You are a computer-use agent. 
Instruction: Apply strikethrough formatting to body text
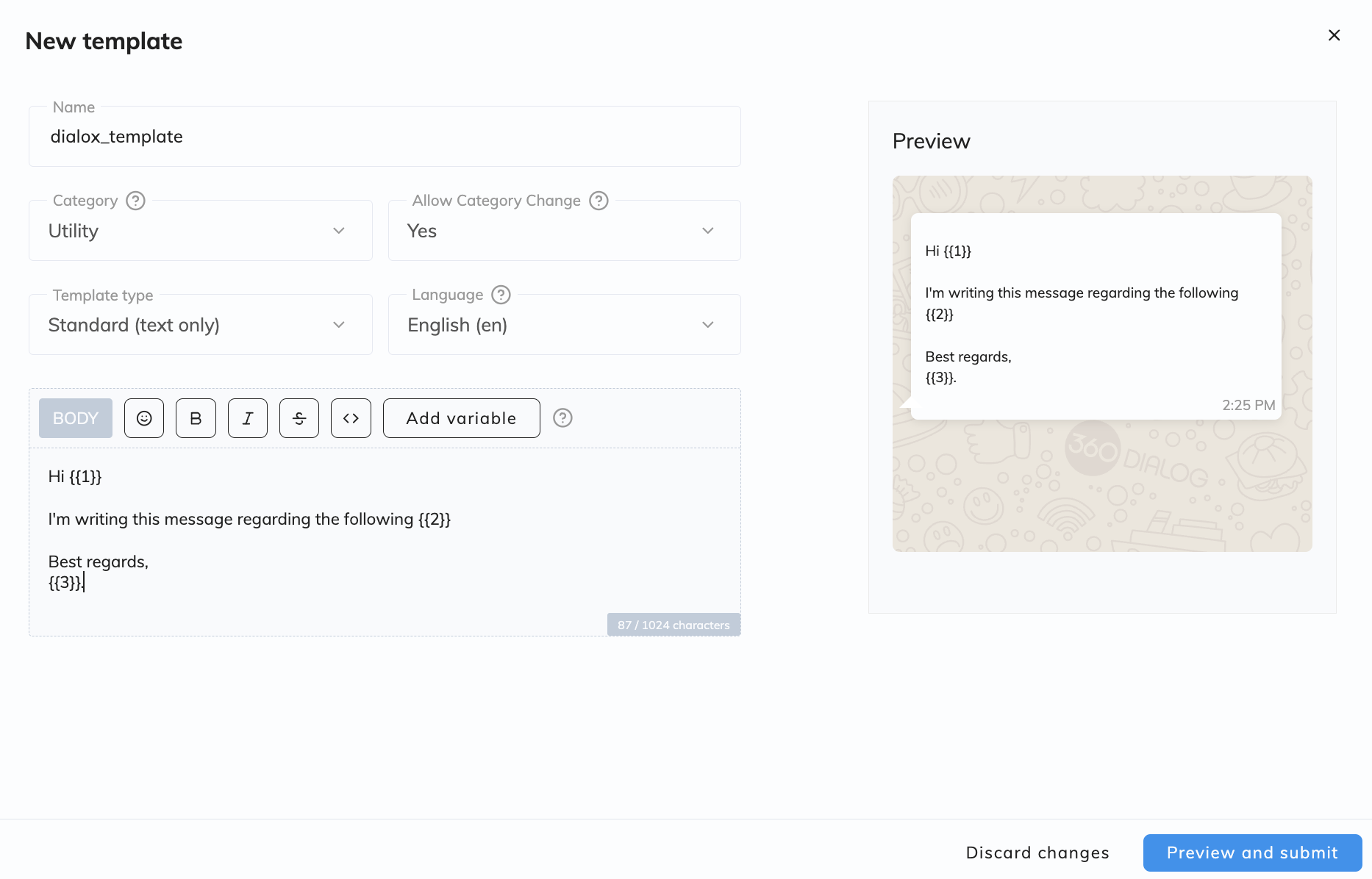point(299,418)
